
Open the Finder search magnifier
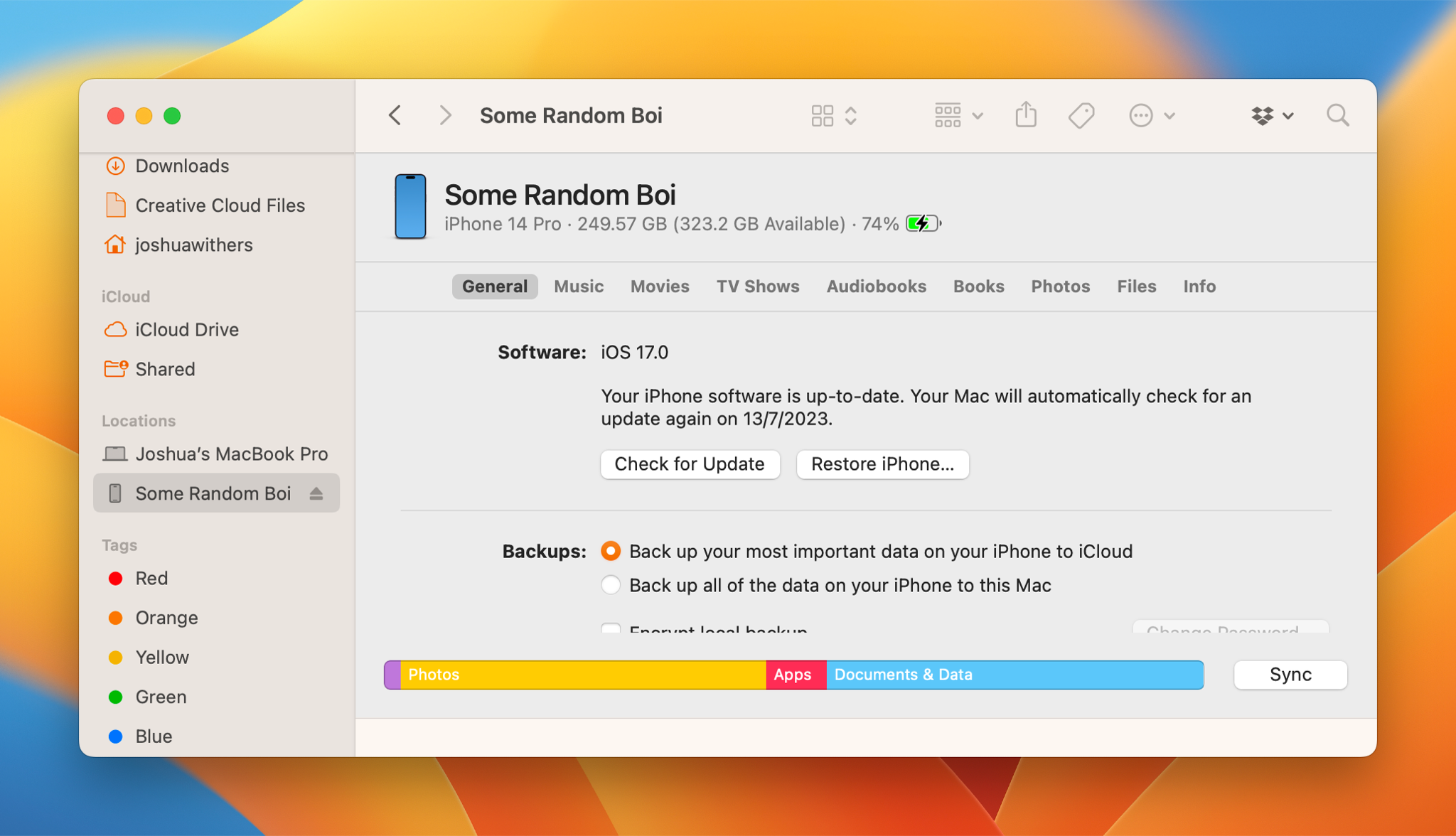1337,115
